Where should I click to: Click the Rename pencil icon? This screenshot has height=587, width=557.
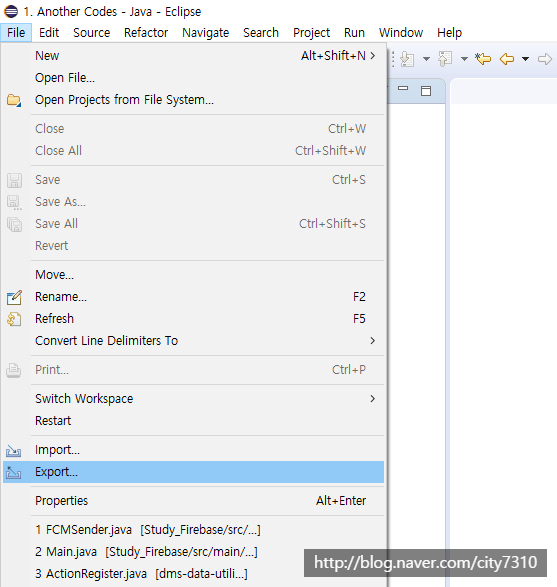point(14,297)
